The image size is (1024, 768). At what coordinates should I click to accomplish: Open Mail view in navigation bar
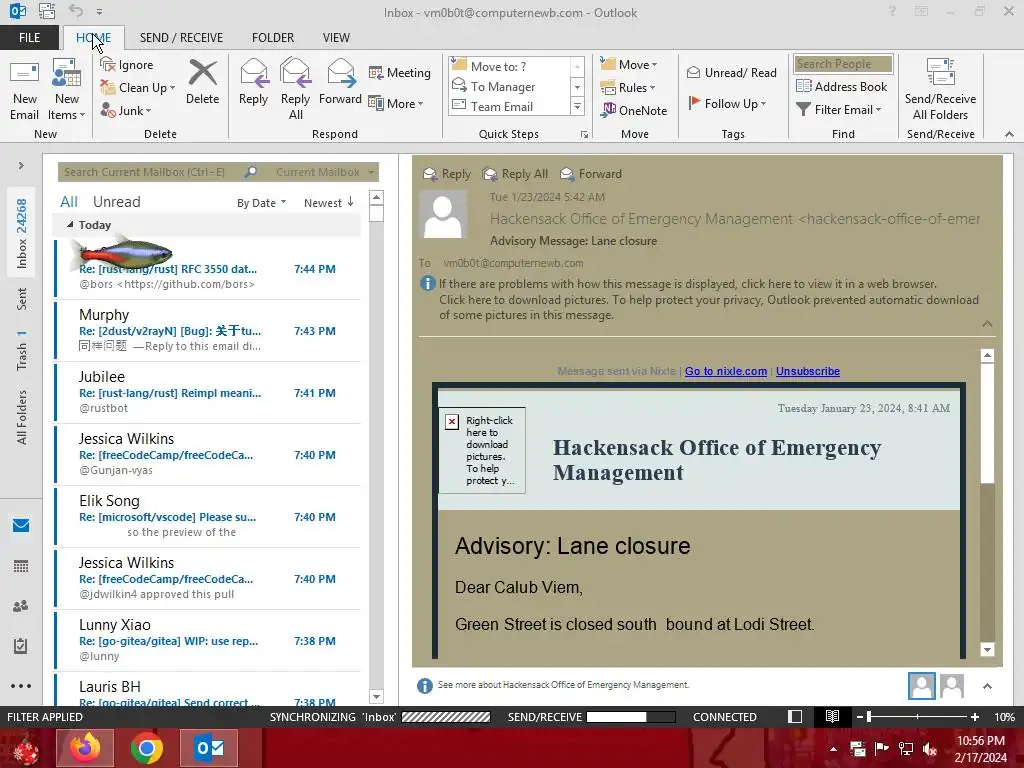[21, 526]
